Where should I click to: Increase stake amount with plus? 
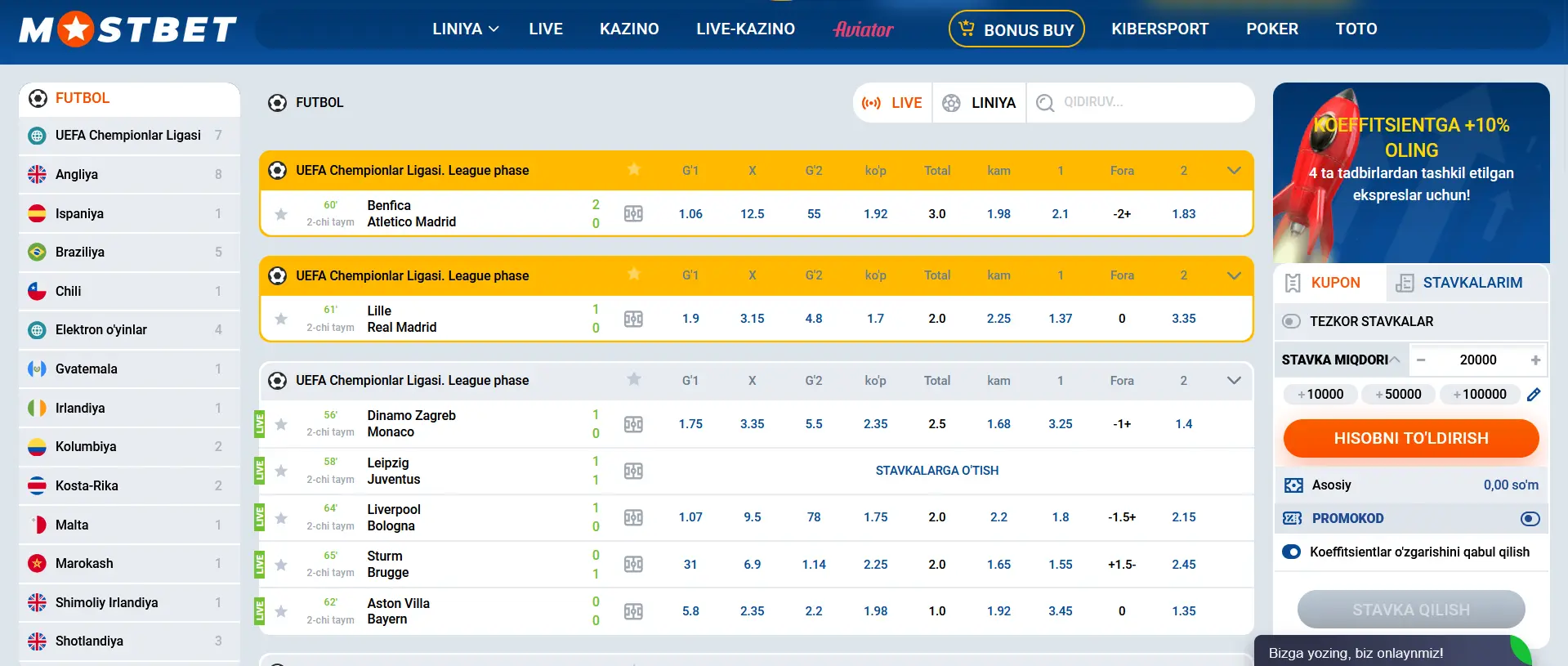point(1535,360)
